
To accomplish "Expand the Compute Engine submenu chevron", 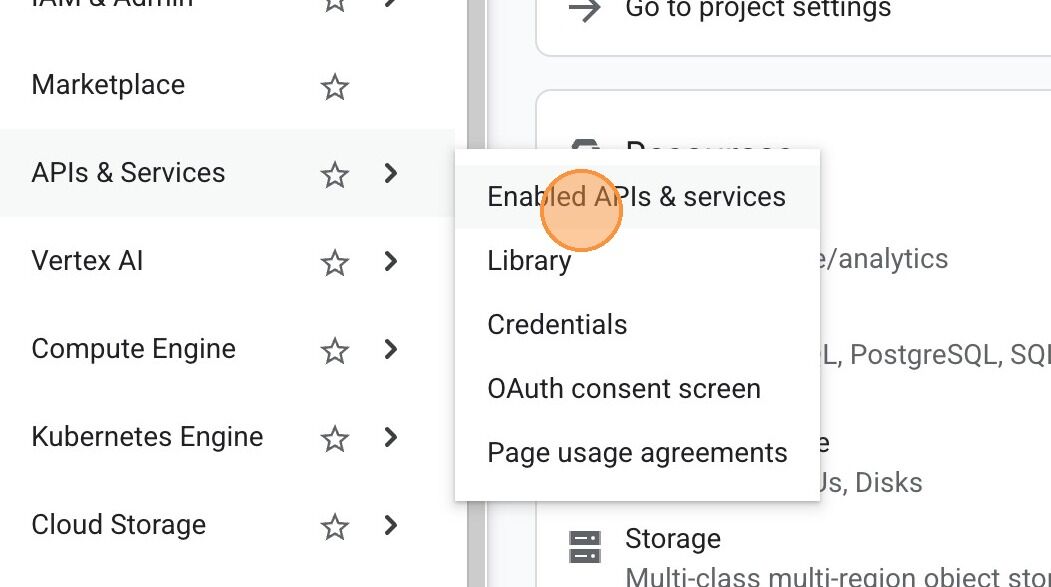I will click(390, 350).
